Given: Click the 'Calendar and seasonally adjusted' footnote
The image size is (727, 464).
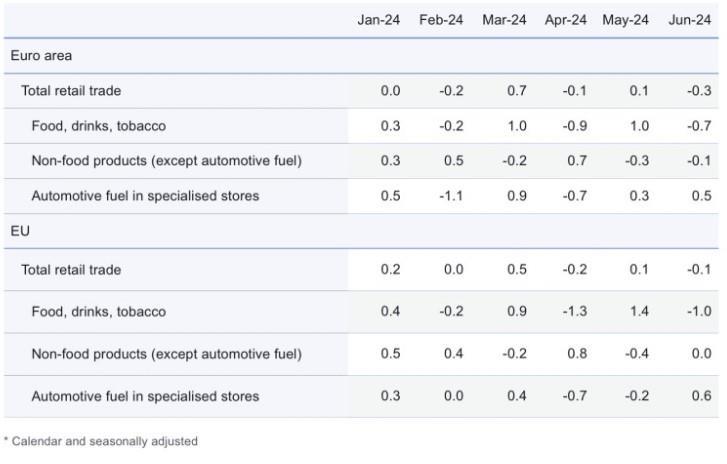Looking at the screenshot, I should 101,441.
